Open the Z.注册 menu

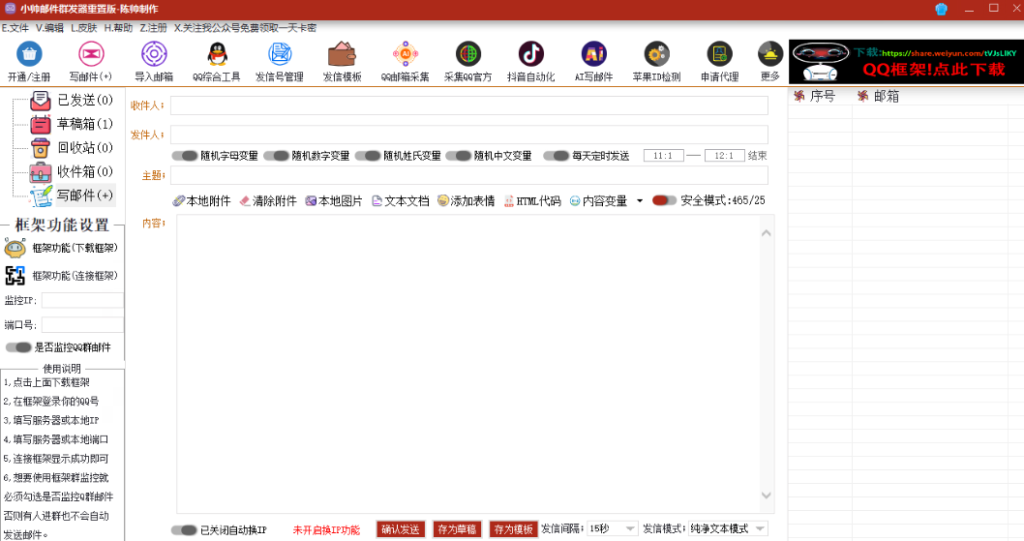[153, 28]
